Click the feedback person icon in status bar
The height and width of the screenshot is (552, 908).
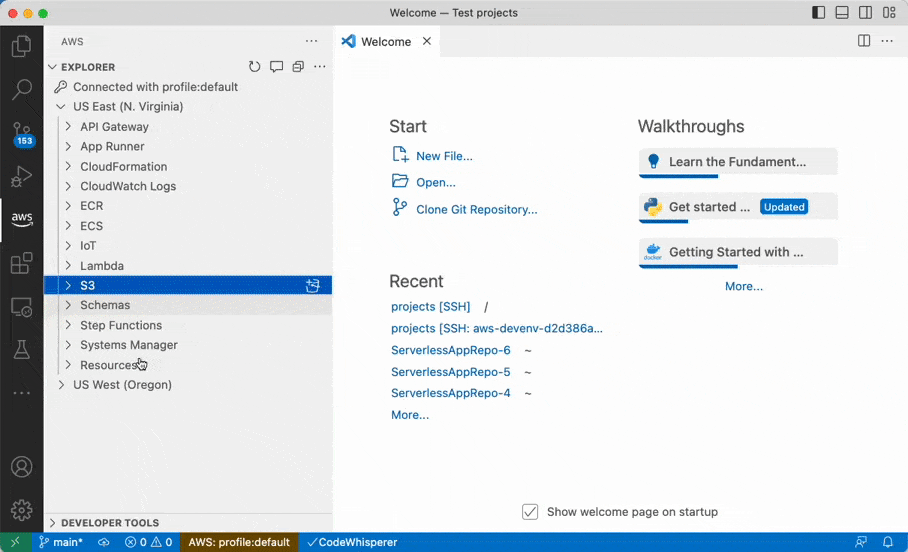pos(861,542)
